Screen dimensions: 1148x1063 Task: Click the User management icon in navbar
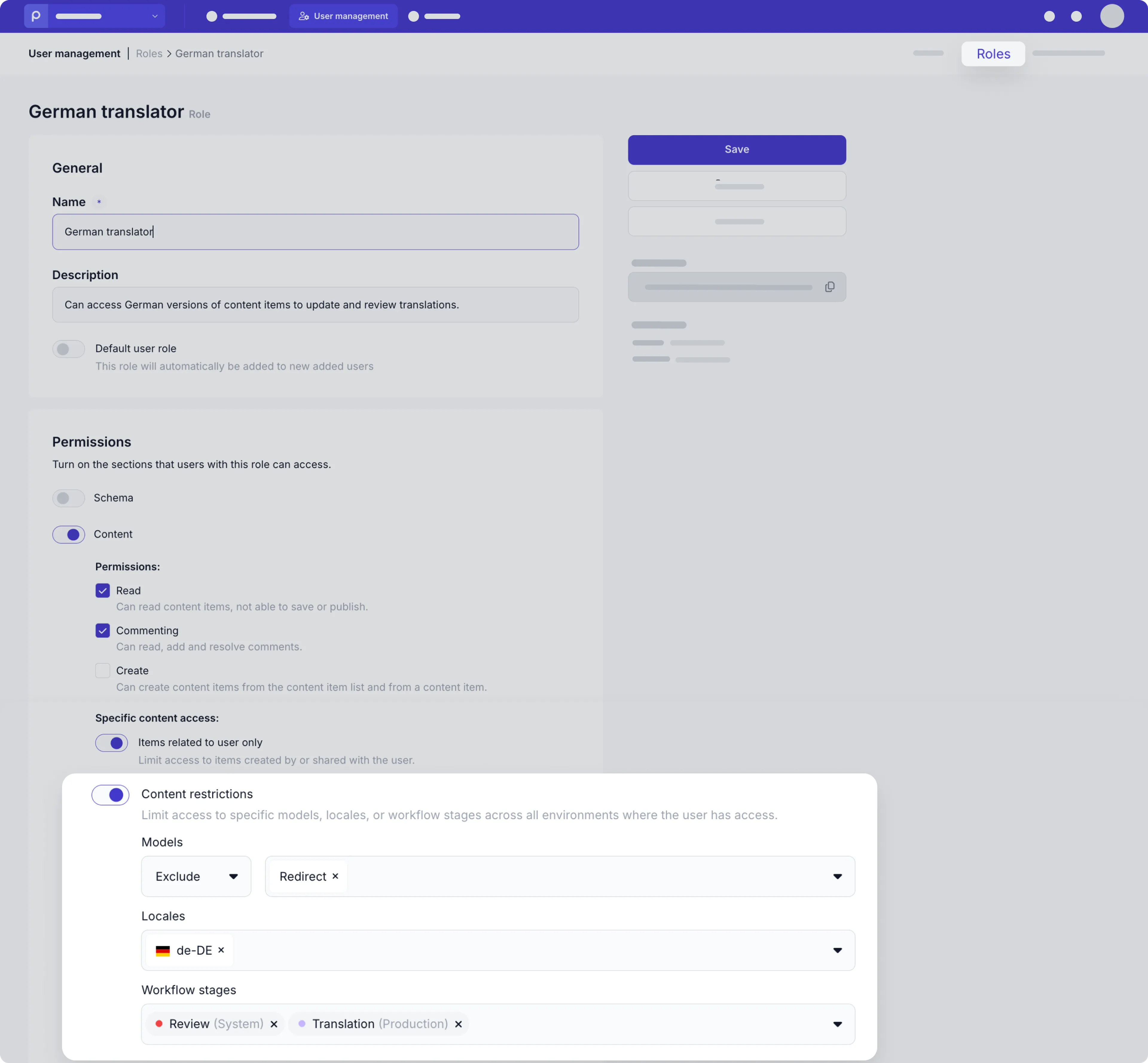pos(304,16)
